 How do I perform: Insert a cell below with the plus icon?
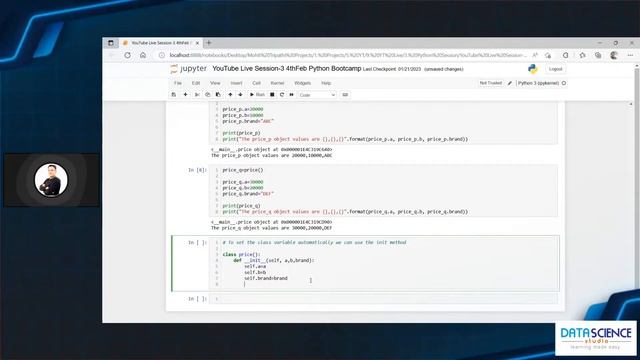click(185, 95)
